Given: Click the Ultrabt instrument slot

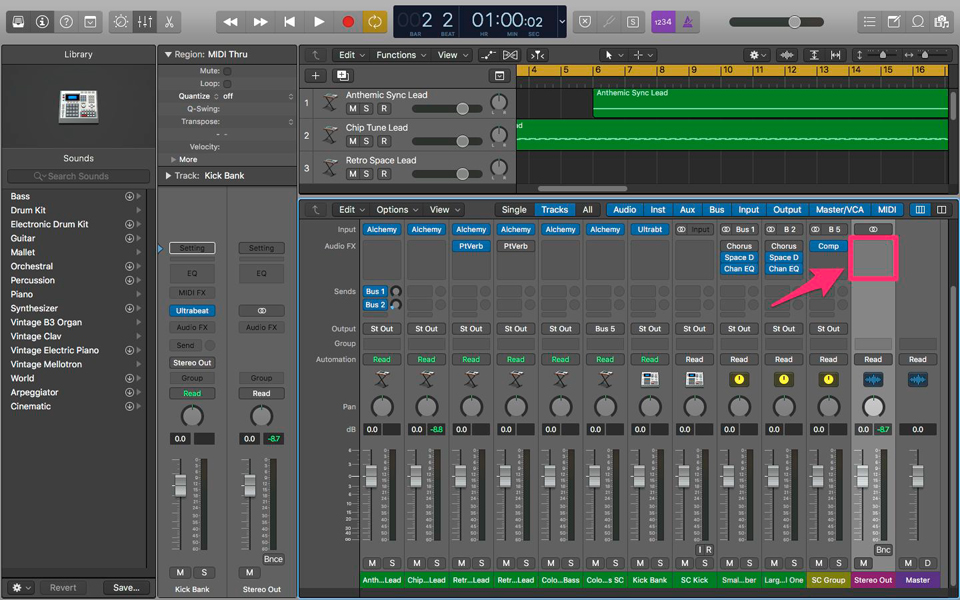Looking at the screenshot, I should 650,230.
